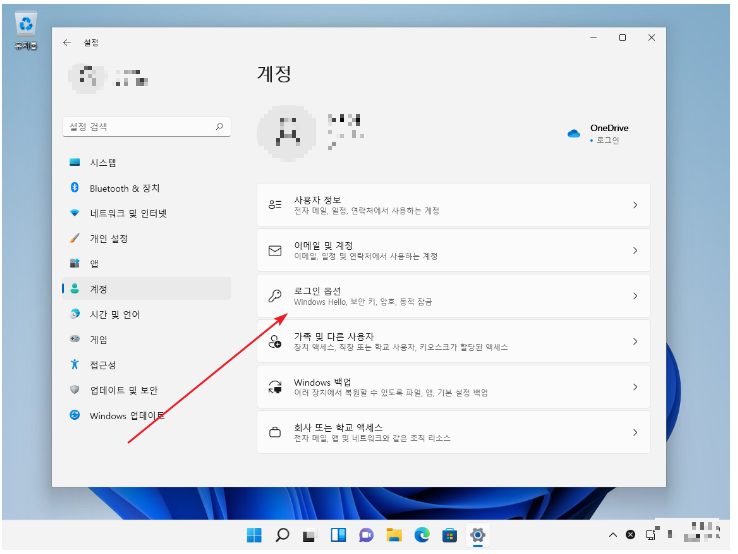Maximize the Settings window
The image size is (738, 554).
pyautogui.click(x=622, y=38)
